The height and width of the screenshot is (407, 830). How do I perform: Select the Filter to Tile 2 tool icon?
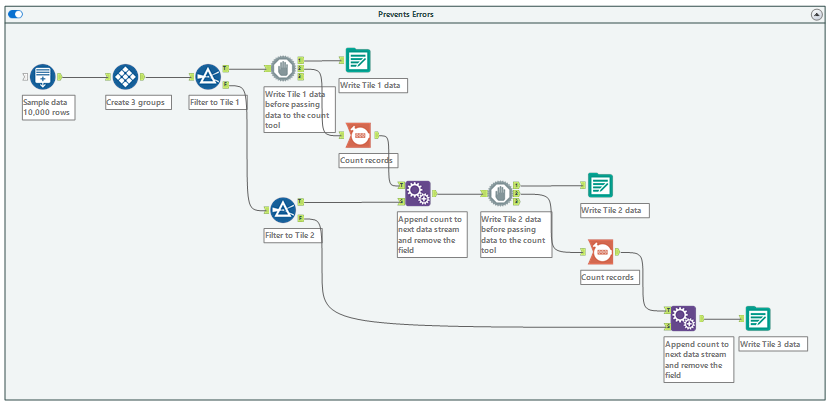(x=283, y=210)
